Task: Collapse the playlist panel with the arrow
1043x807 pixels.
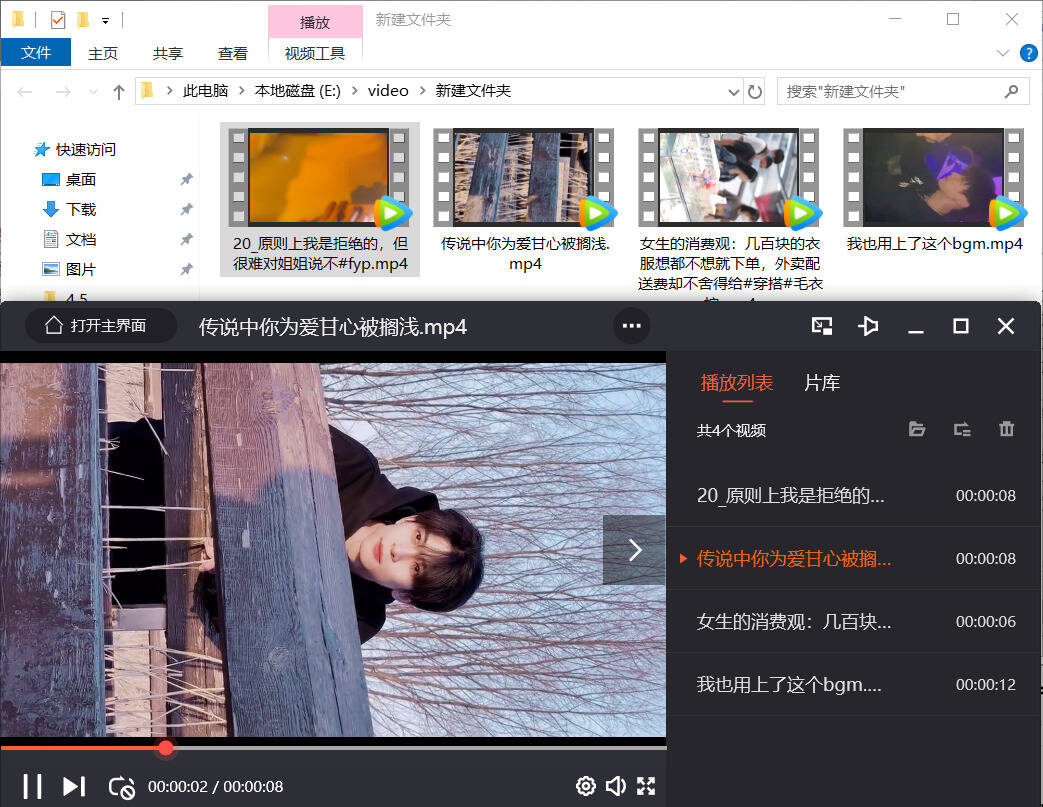Action: click(x=634, y=550)
